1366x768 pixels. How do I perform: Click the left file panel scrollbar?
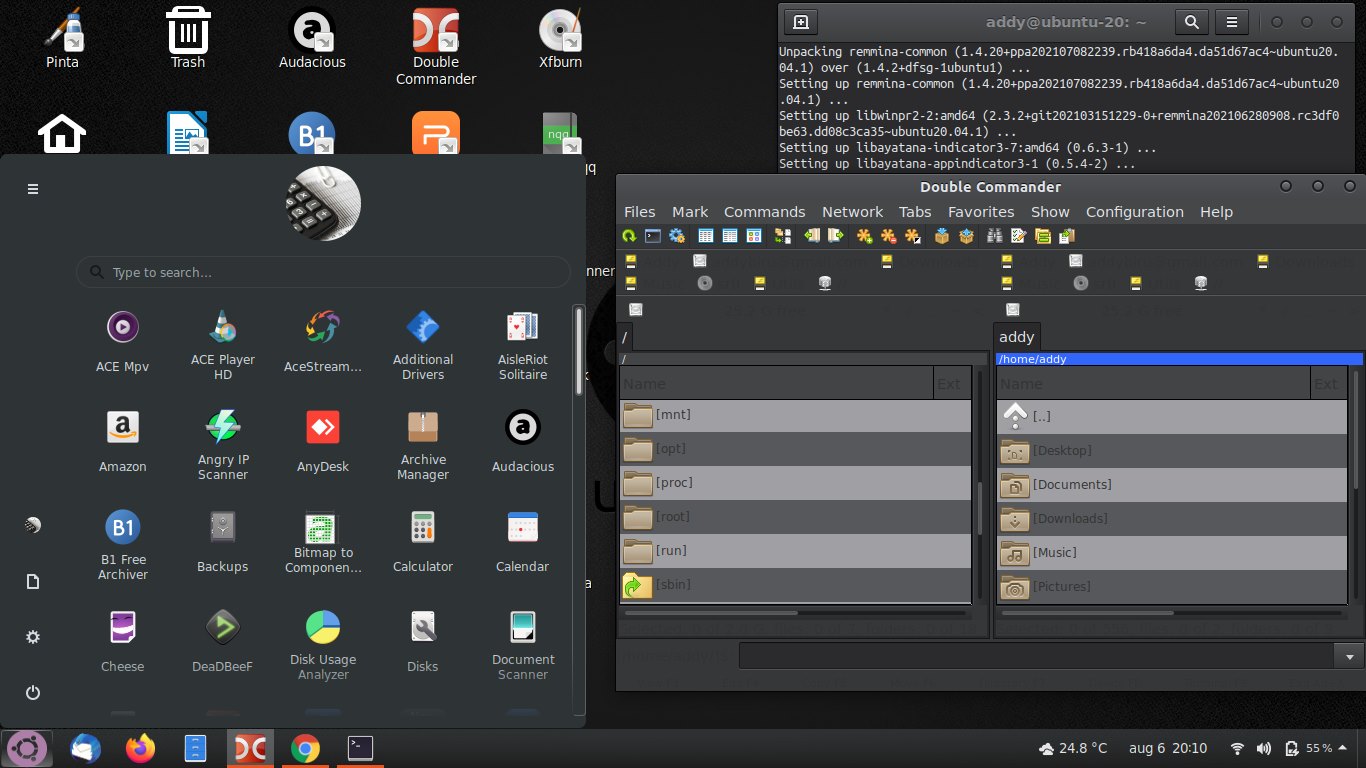979,487
